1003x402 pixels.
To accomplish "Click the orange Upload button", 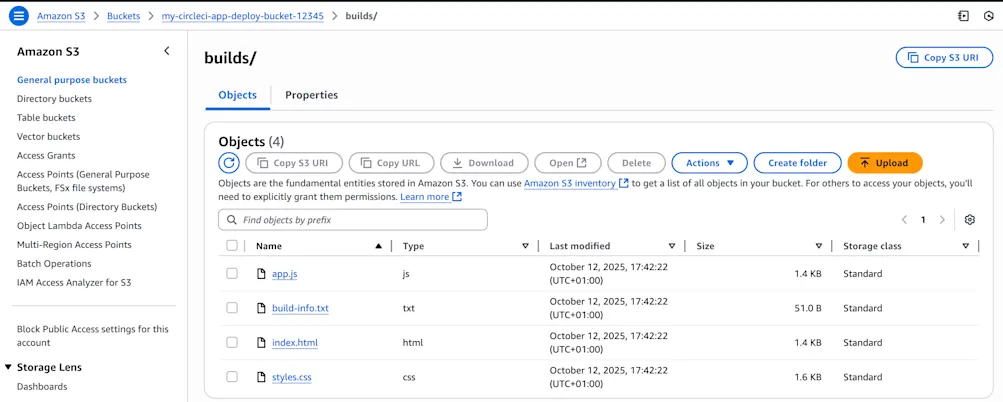I will point(884,163).
